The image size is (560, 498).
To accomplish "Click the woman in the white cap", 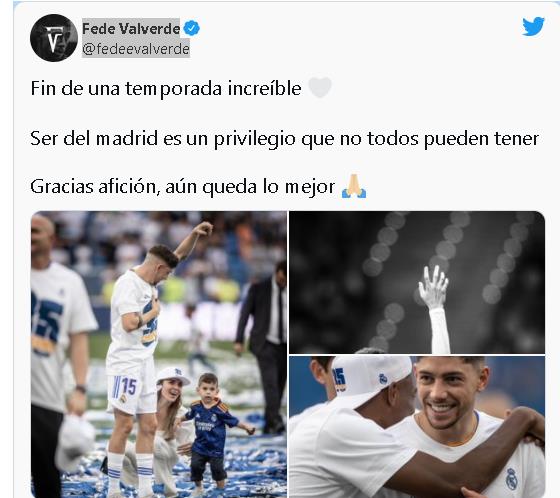I will pyautogui.click(x=169, y=427).
